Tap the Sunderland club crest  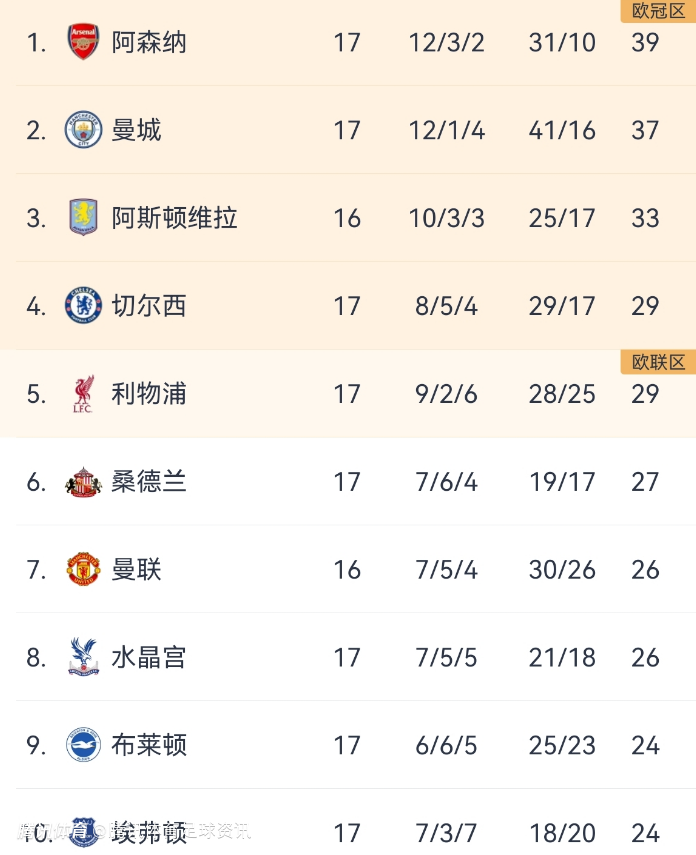83,482
